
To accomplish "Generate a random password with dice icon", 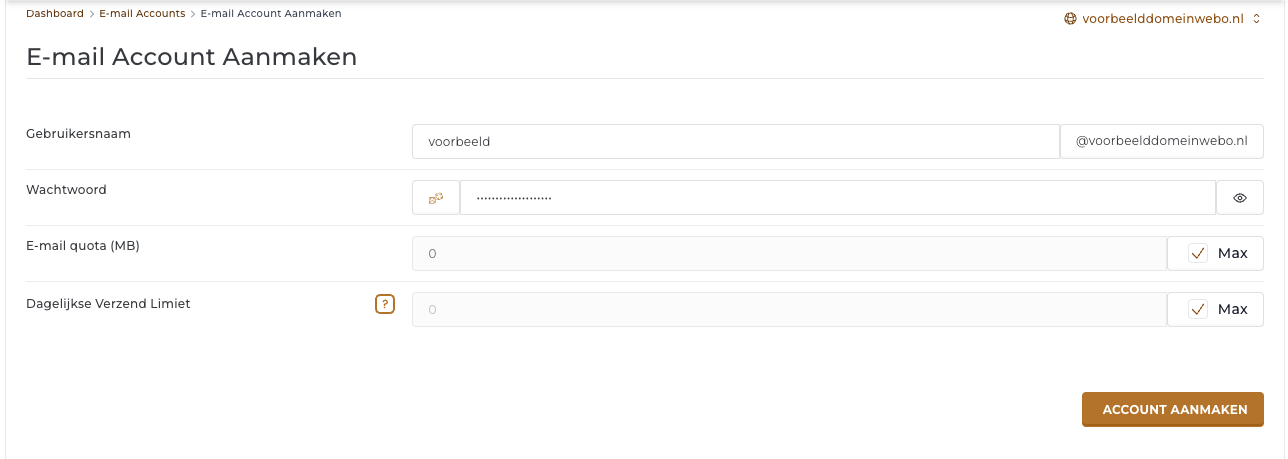I will click(436, 198).
